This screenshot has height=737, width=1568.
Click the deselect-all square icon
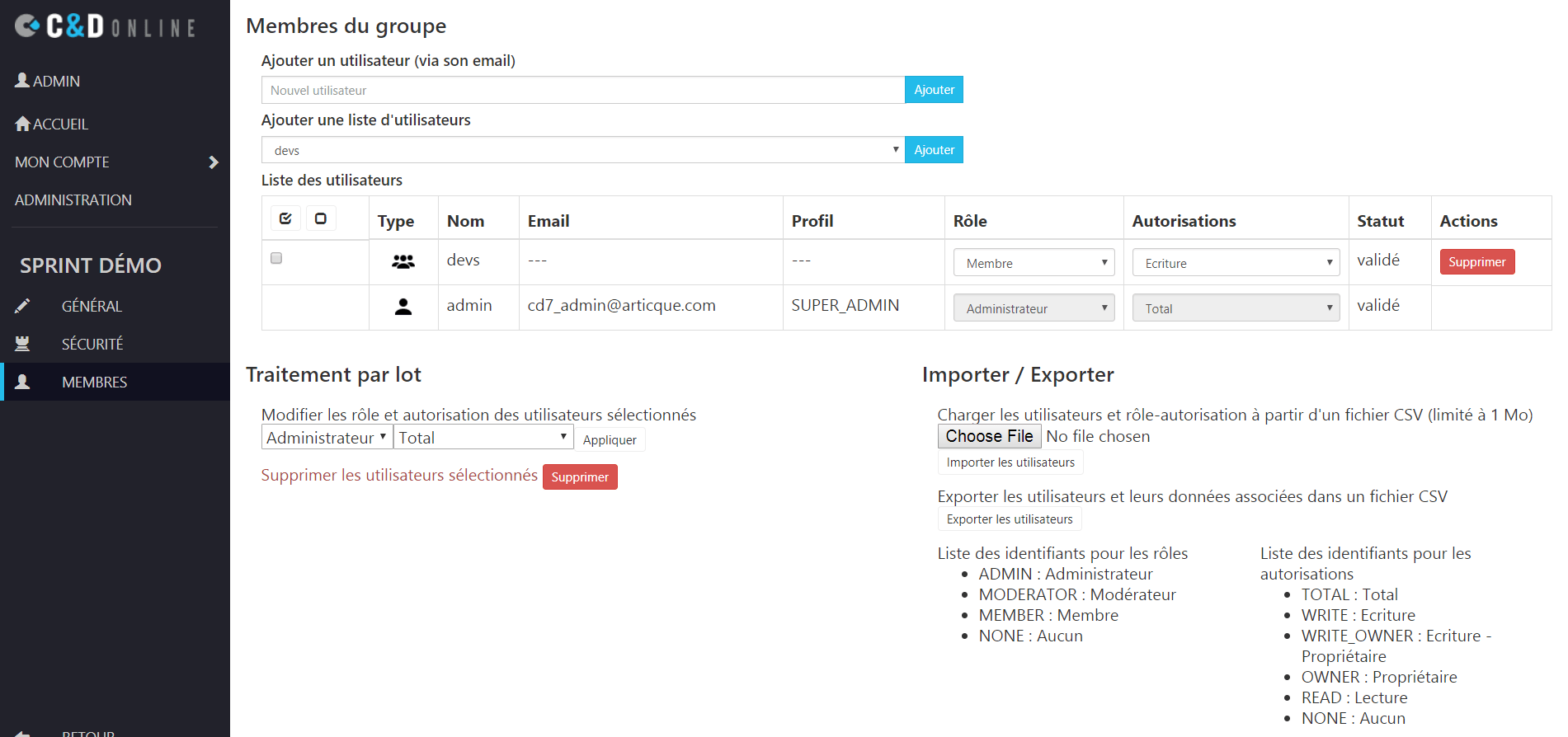tap(321, 219)
